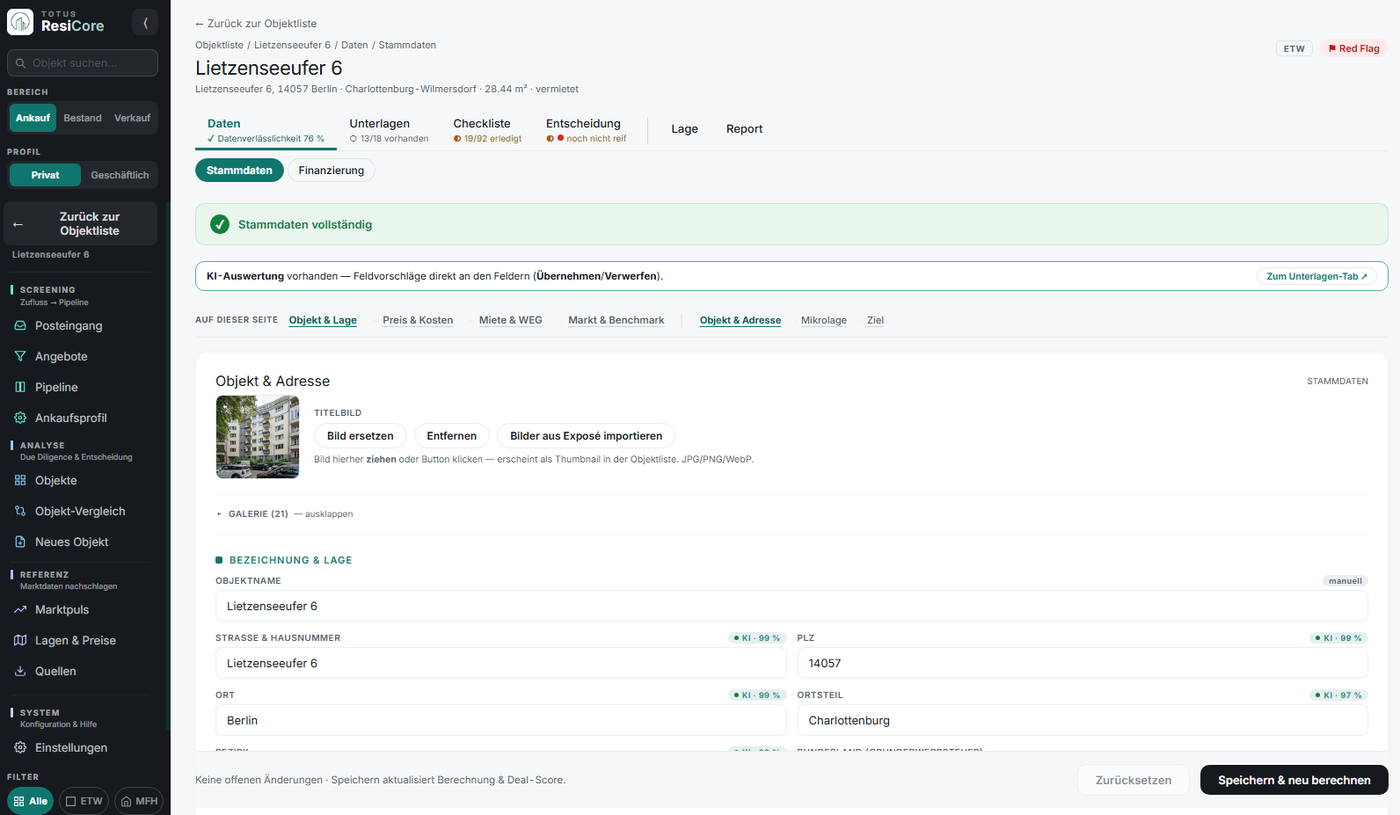Jump to Preis & Kosten section
1400x815 pixels.
pos(418,320)
